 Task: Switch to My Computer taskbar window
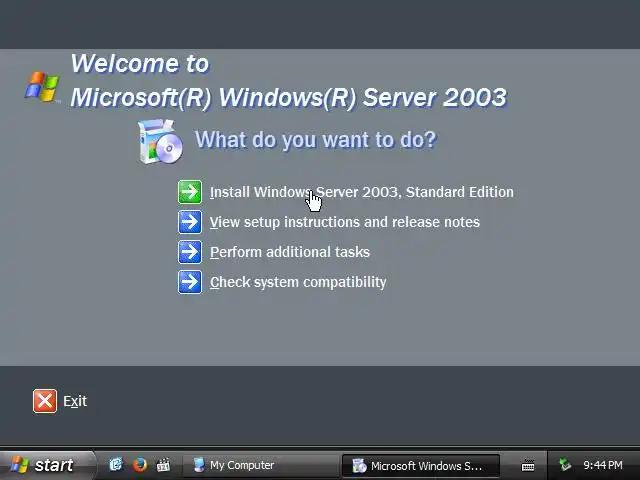(x=260, y=465)
